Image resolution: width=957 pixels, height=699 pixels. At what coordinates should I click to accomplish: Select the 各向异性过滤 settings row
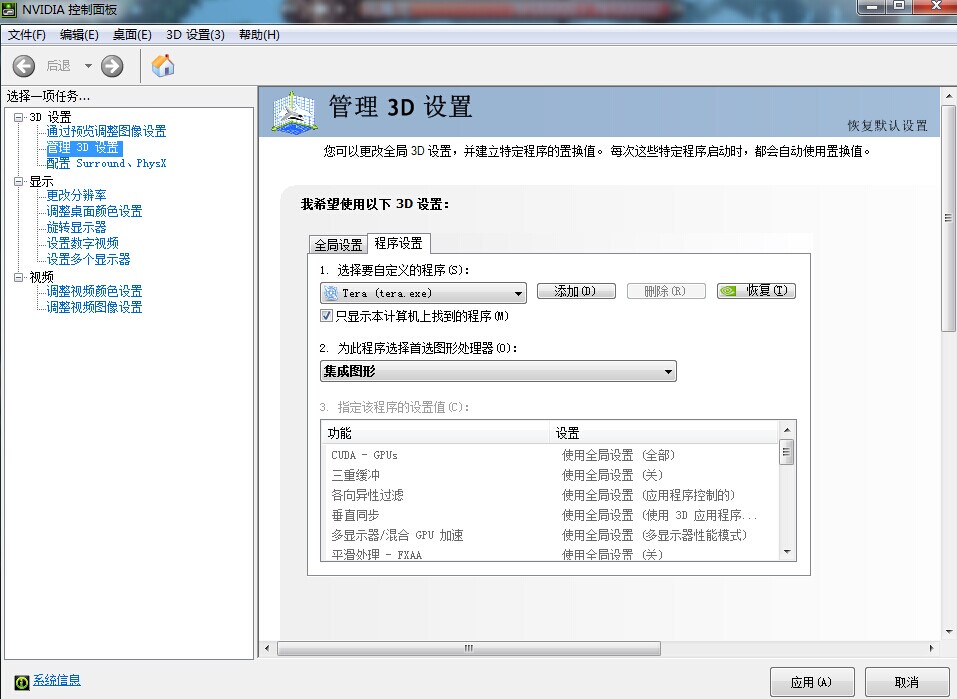[549, 495]
